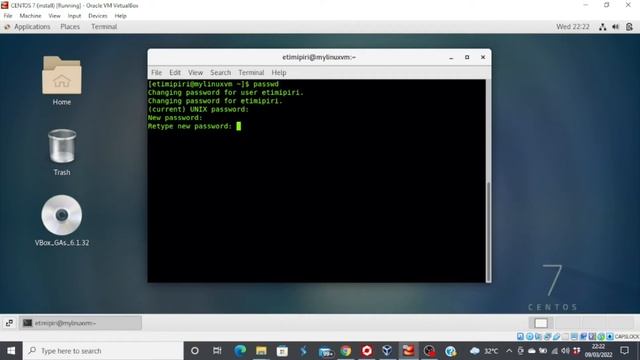Open the terminal window's Help menu
The height and width of the screenshot is (360, 640).
click(x=279, y=73)
